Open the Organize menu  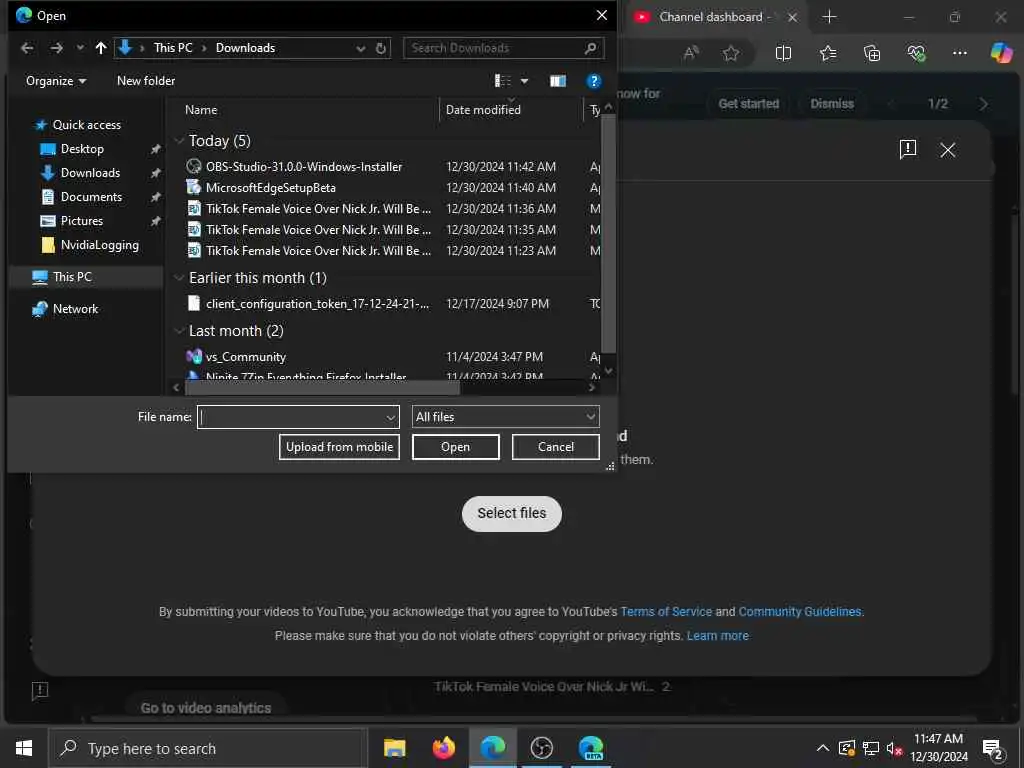tap(56, 81)
